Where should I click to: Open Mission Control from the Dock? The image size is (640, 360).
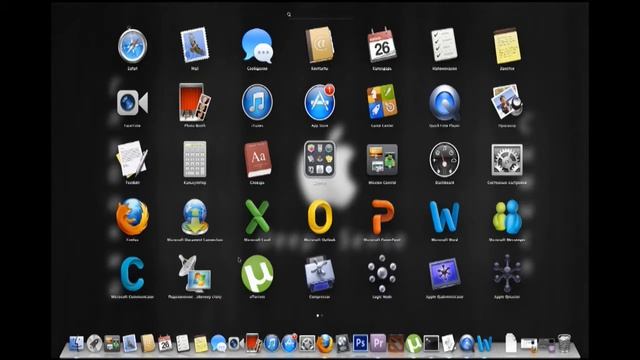[112, 344]
